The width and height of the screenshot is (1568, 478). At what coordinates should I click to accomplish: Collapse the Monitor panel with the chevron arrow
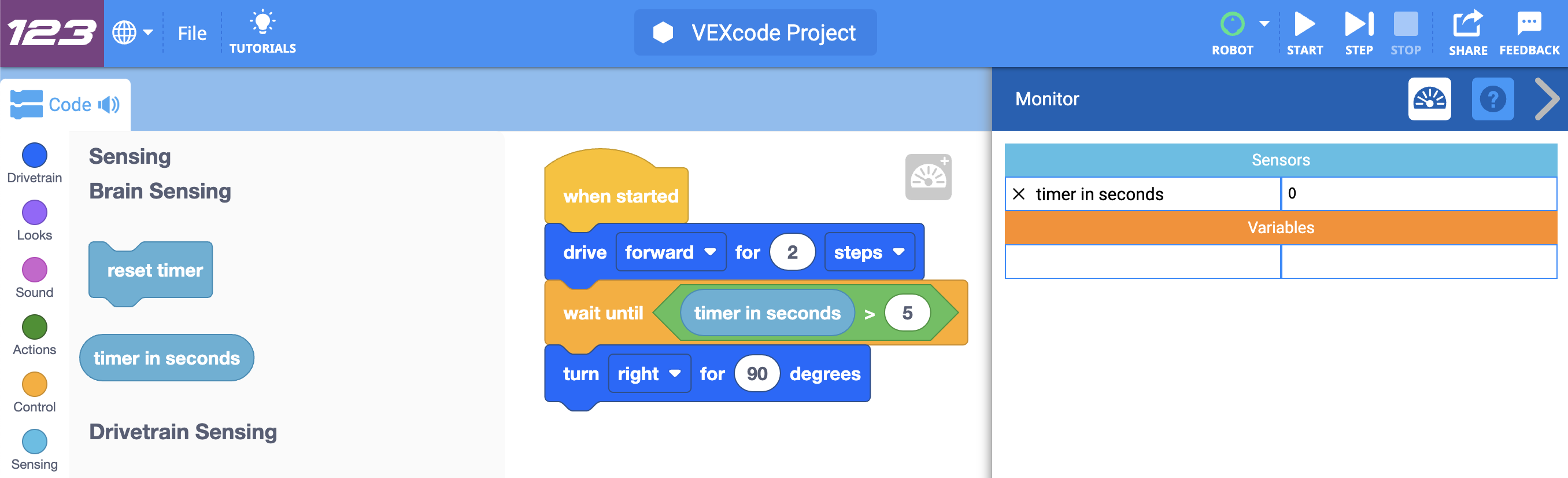click(1547, 98)
